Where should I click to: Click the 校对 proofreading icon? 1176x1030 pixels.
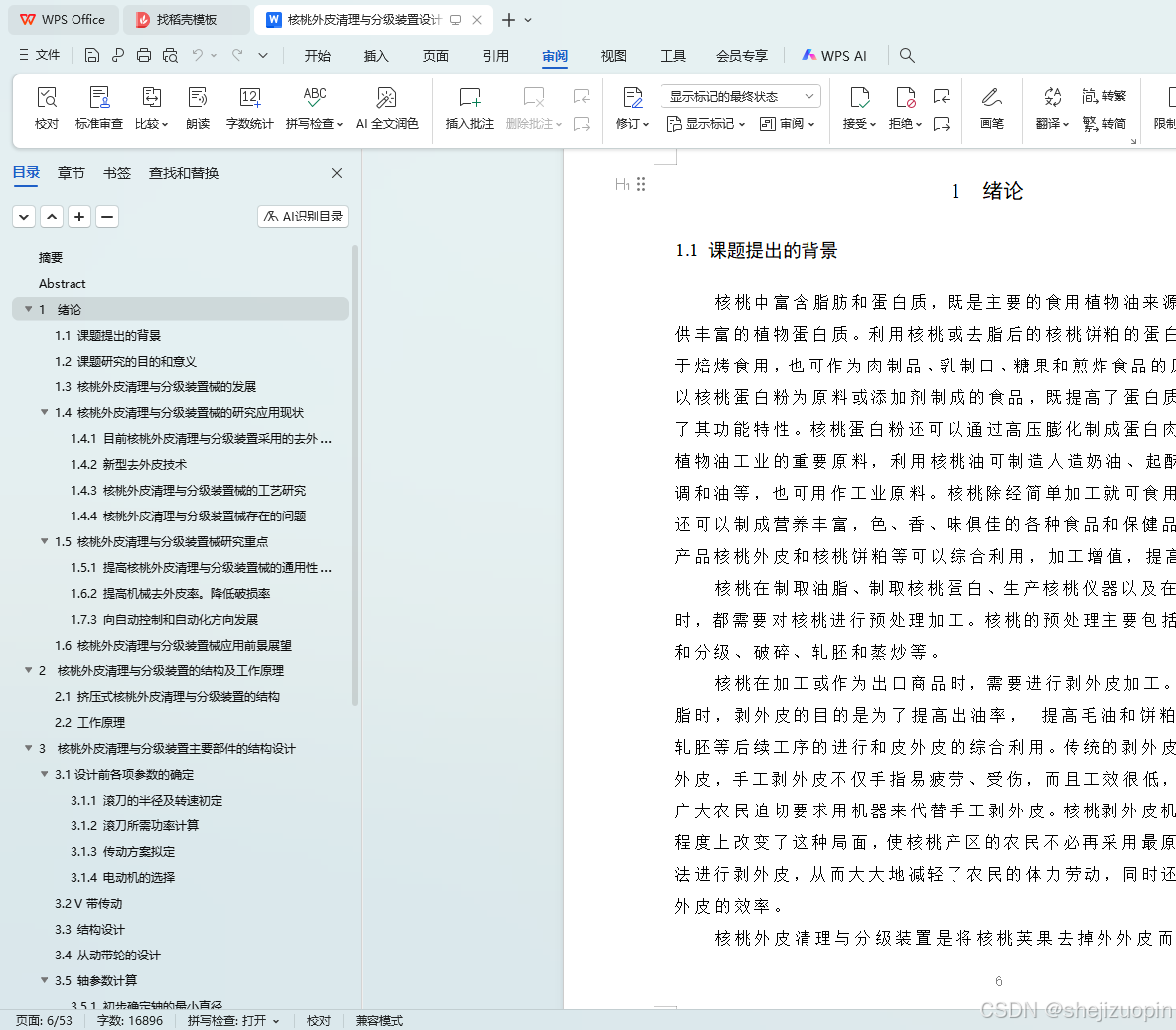47,108
